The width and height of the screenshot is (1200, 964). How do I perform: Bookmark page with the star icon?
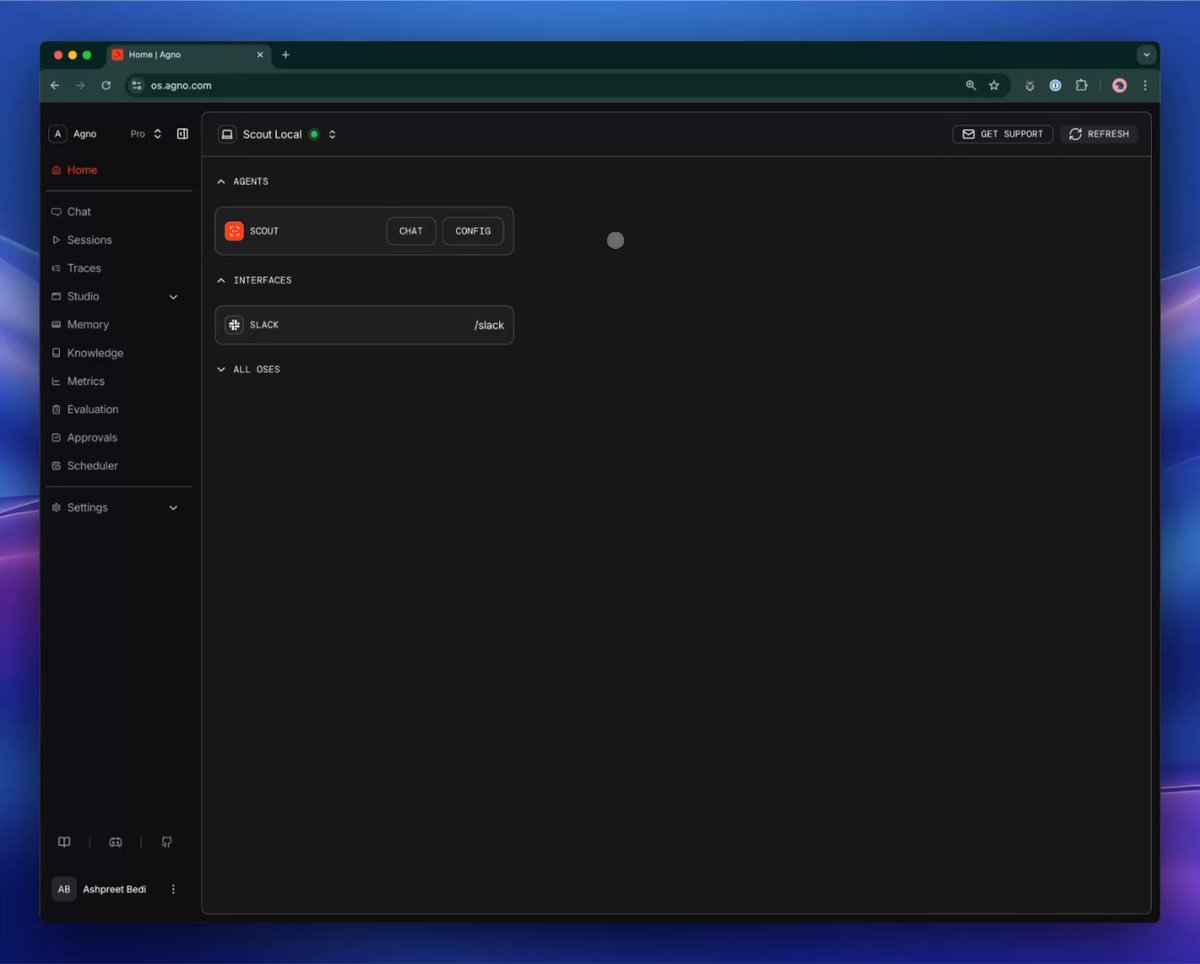point(994,86)
